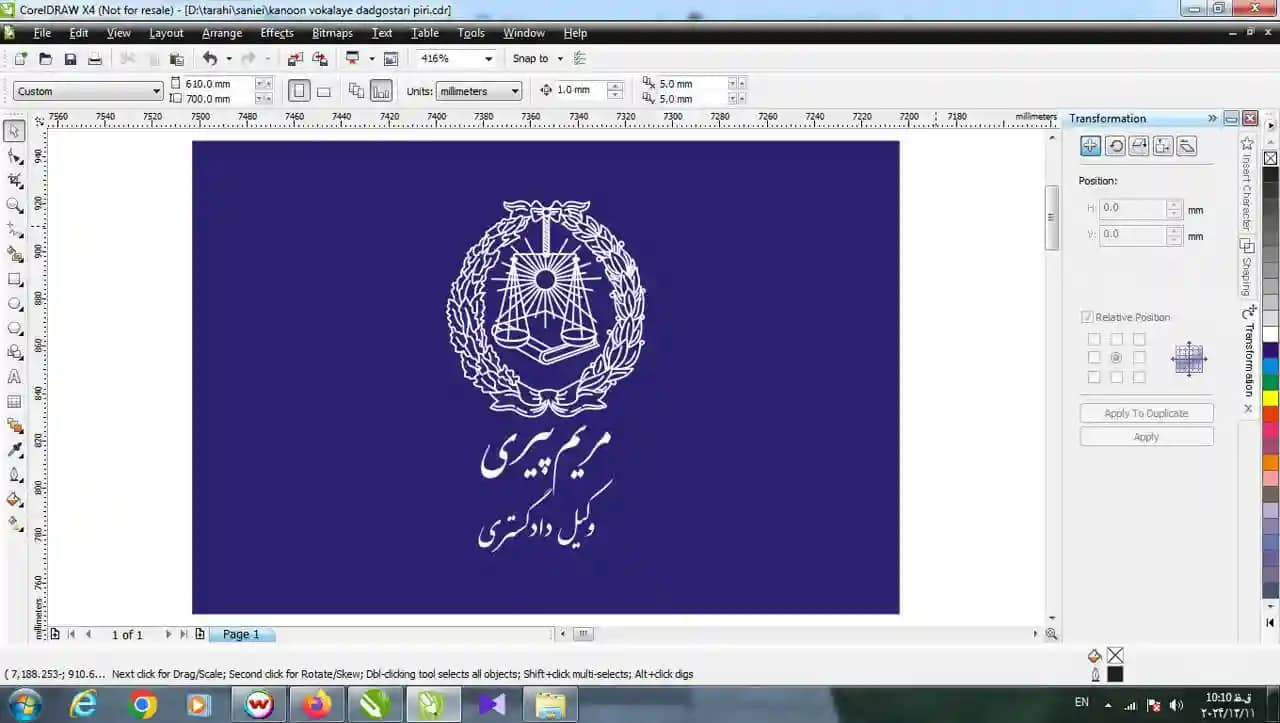This screenshot has height=723, width=1280.
Task: Select the Shape tool in the toolbox
Action: point(14,157)
